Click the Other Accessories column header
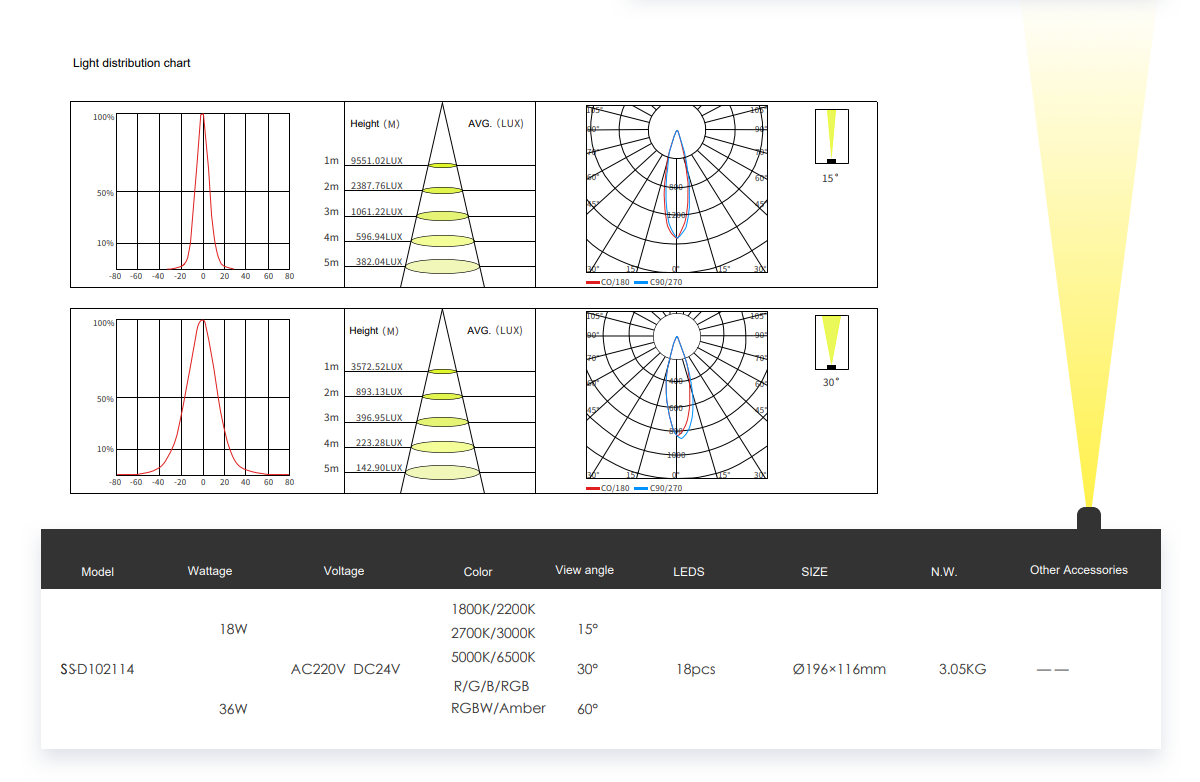The width and height of the screenshot is (1200, 782). [1078, 570]
